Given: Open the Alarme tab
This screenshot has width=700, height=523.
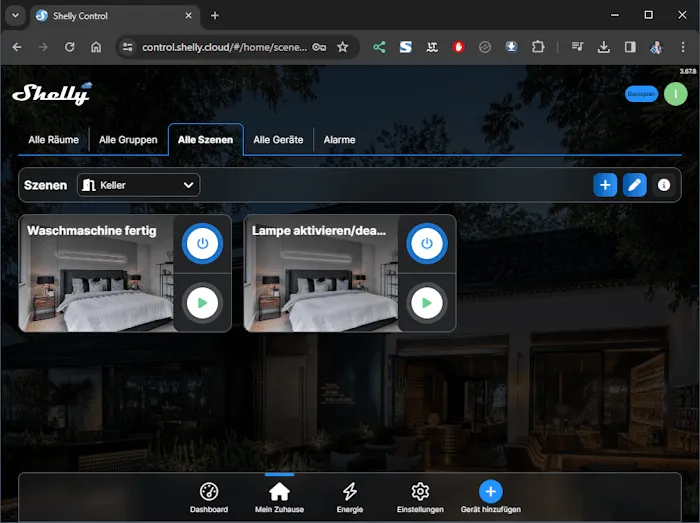Looking at the screenshot, I should click(x=339, y=140).
